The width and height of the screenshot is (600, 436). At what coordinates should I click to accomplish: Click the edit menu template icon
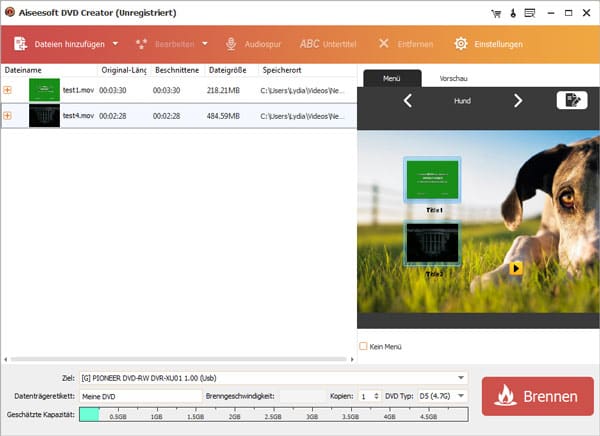572,100
